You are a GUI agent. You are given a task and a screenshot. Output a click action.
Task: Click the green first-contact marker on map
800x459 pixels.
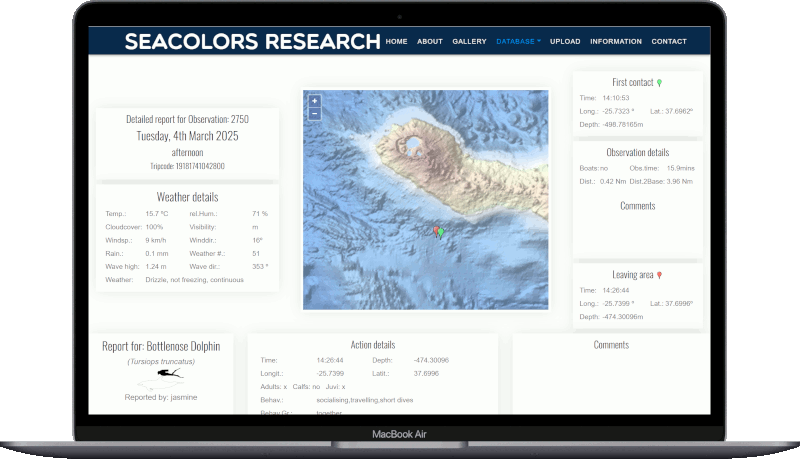coord(441,233)
